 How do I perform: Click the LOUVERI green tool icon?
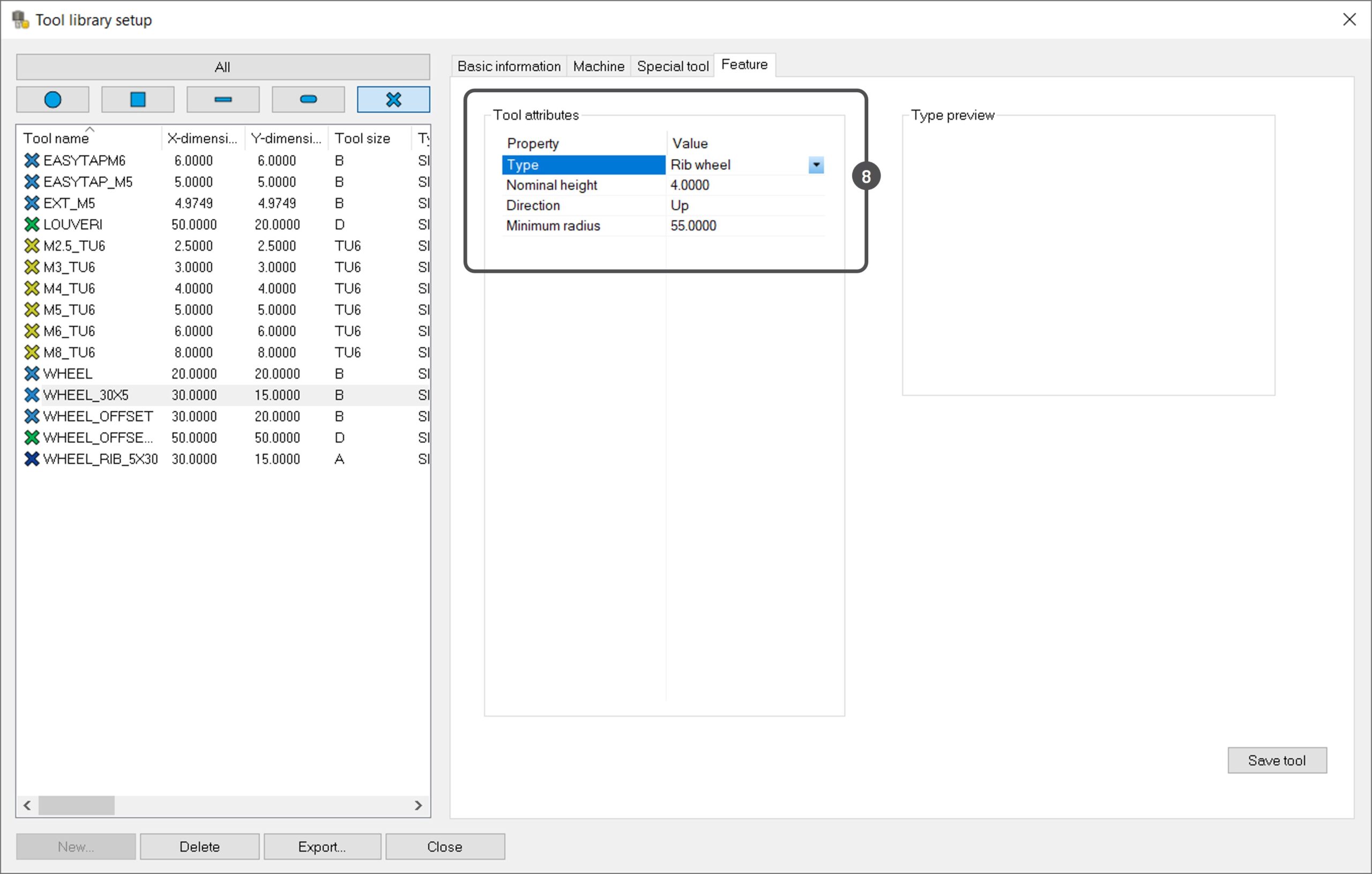32,225
